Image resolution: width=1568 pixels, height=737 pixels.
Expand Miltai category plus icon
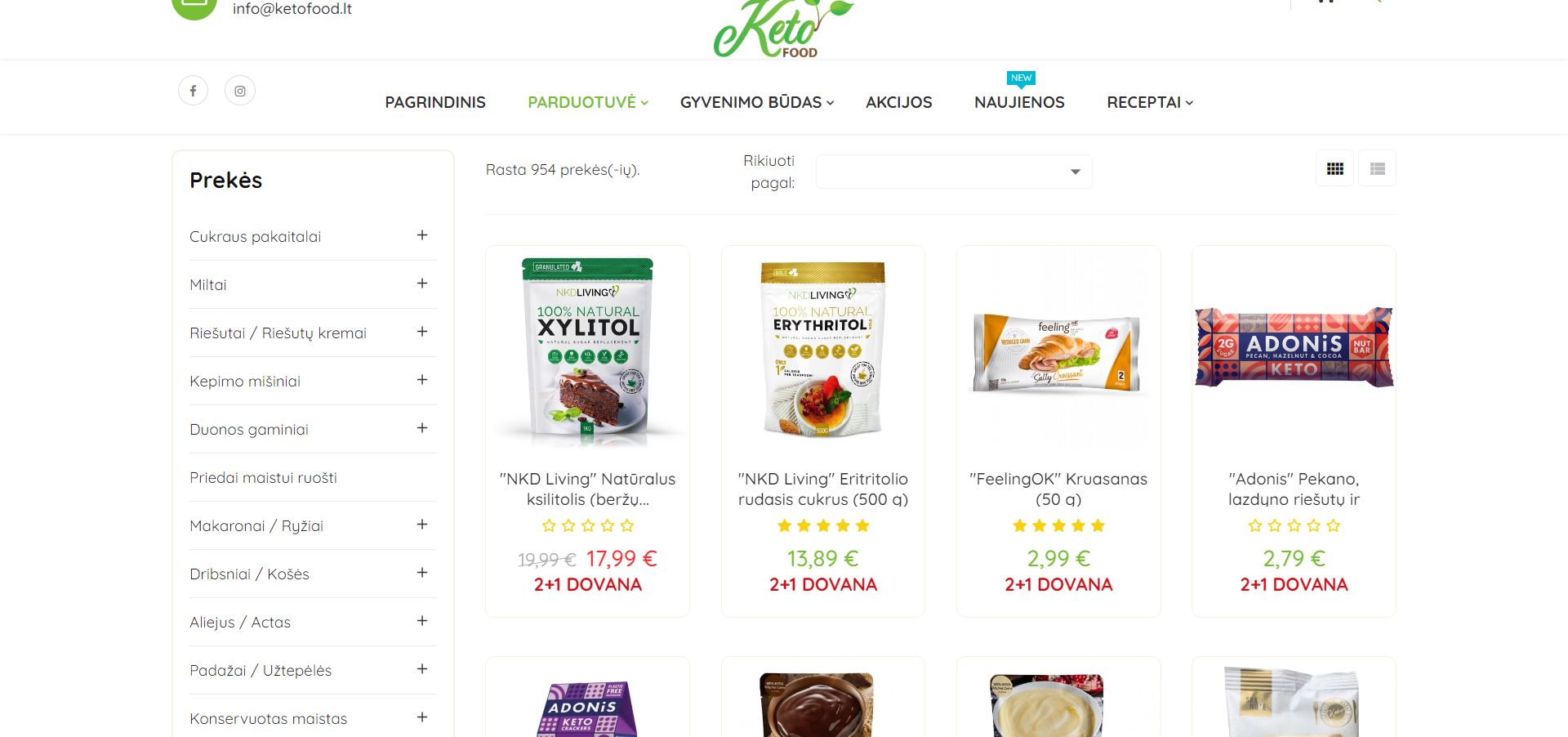pyautogui.click(x=422, y=284)
